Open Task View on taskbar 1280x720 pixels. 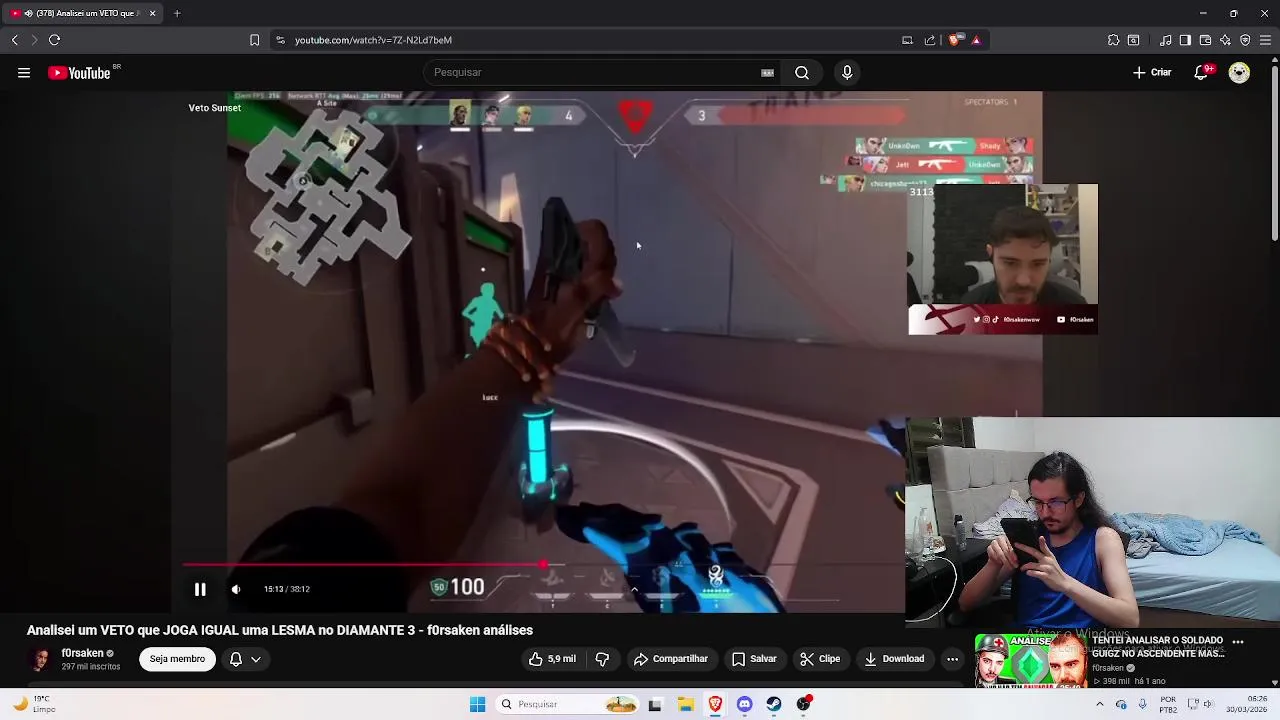[655, 704]
